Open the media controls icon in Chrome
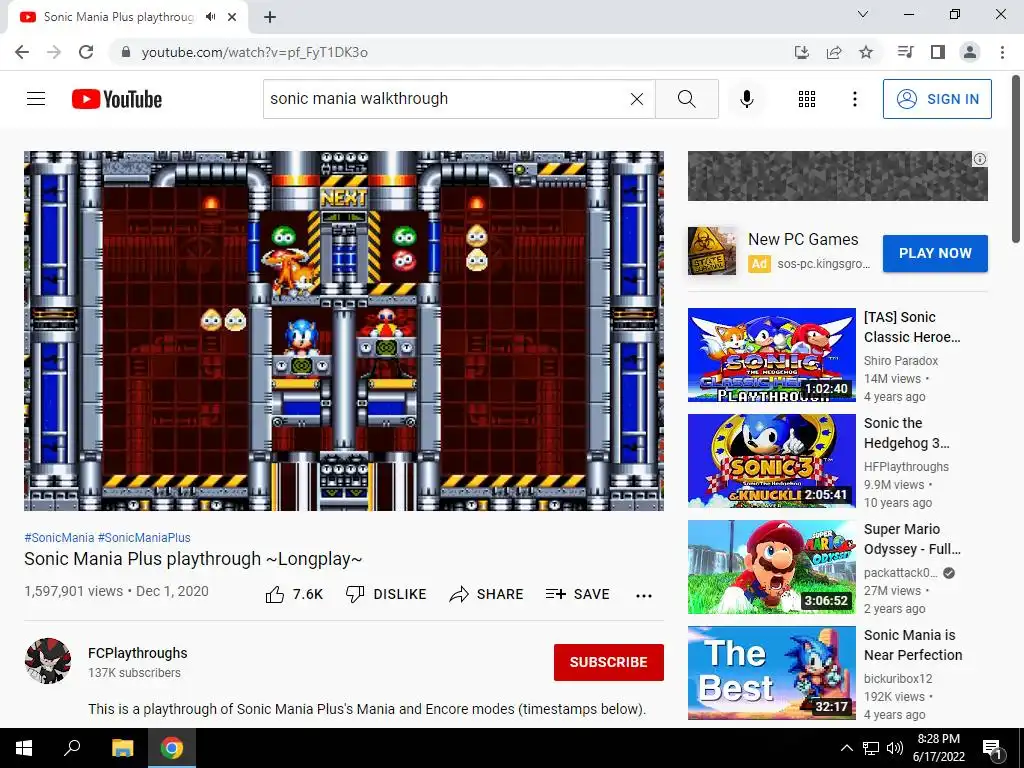 (905, 52)
